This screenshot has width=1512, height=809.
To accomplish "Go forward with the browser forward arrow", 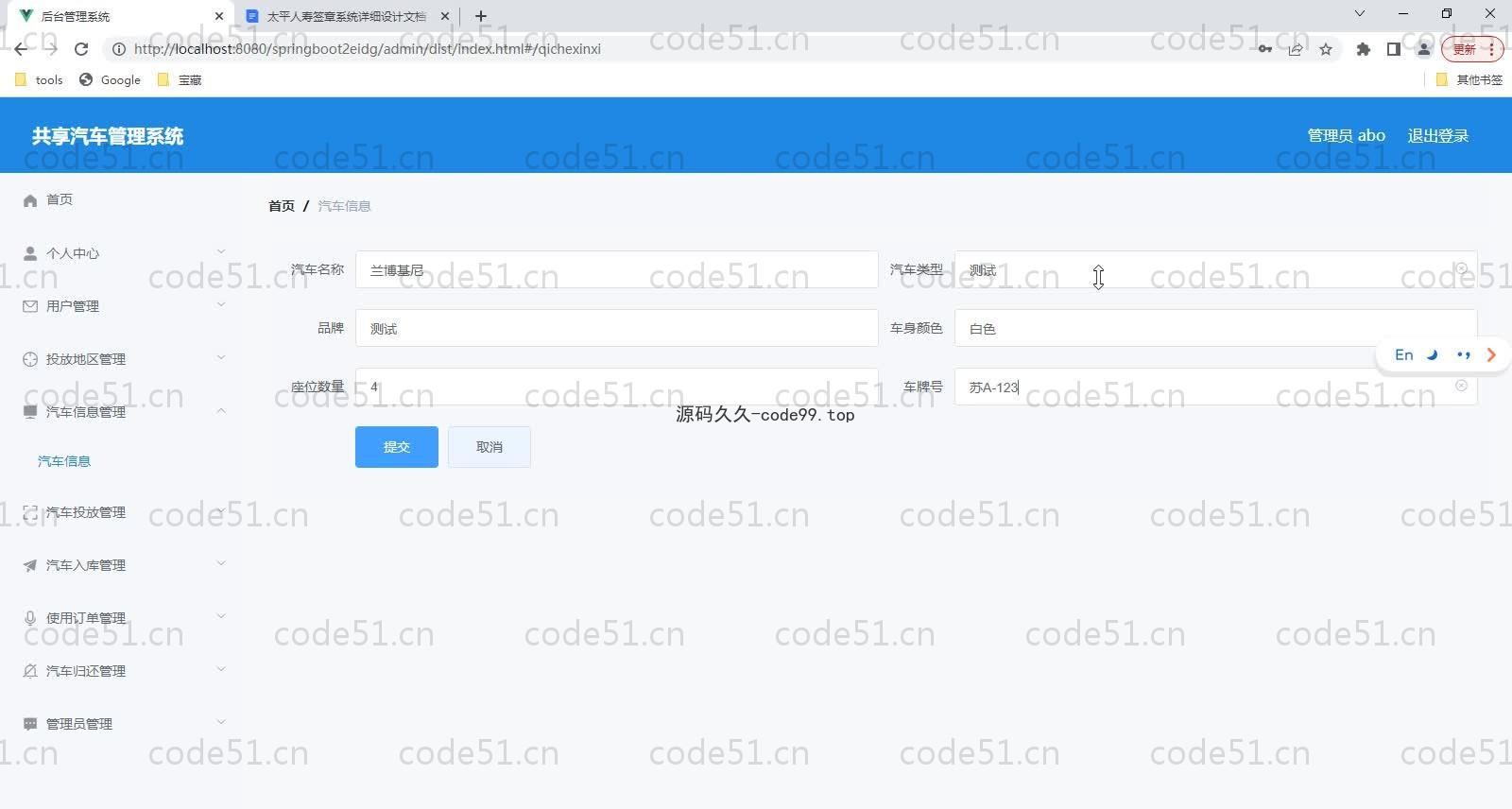I will point(51,49).
